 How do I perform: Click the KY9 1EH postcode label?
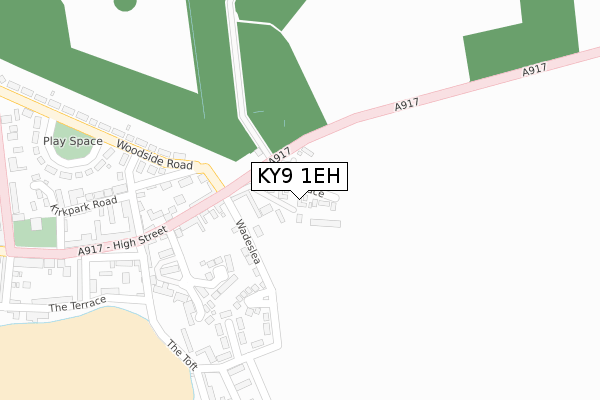[x=299, y=176]
